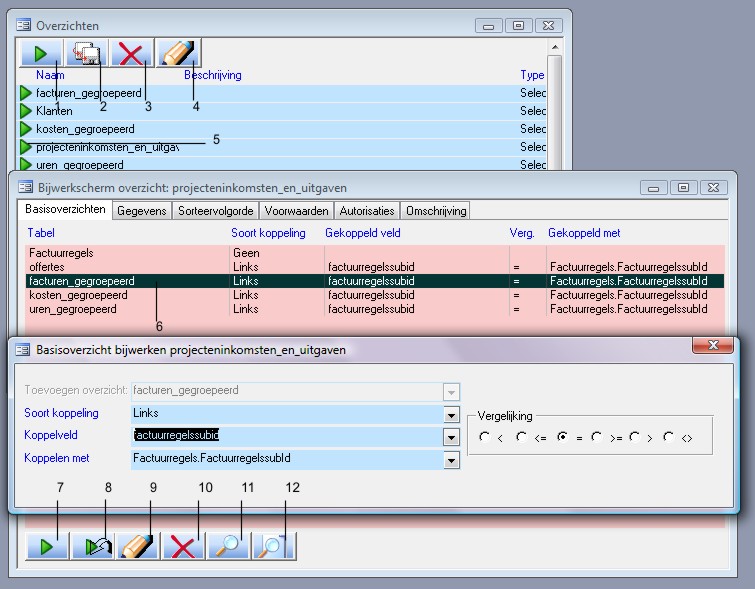Click the Gekoppeld met column header
The width and height of the screenshot is (755, 589).
(x=584, y=233)
